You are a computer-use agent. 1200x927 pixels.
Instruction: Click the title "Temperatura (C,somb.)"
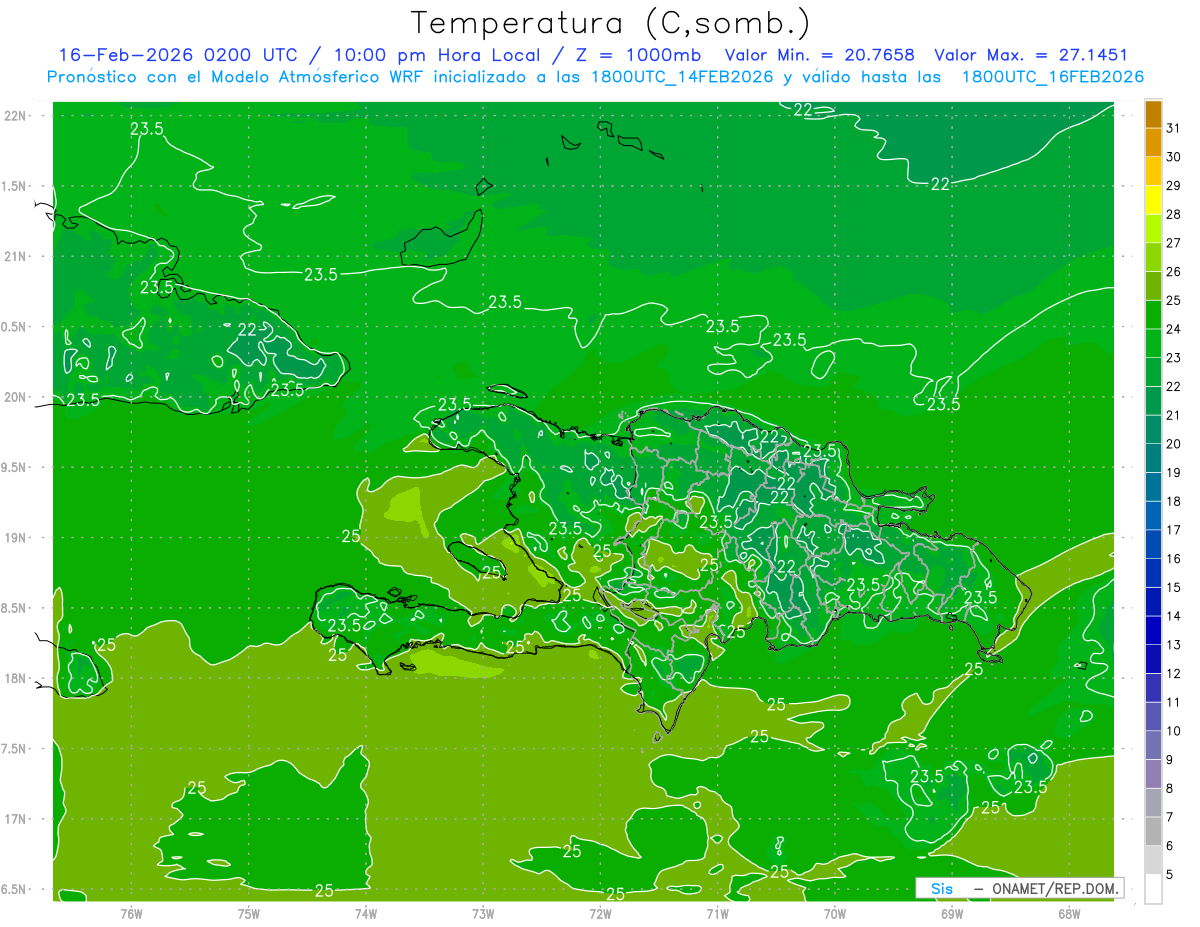click(610, 23)
